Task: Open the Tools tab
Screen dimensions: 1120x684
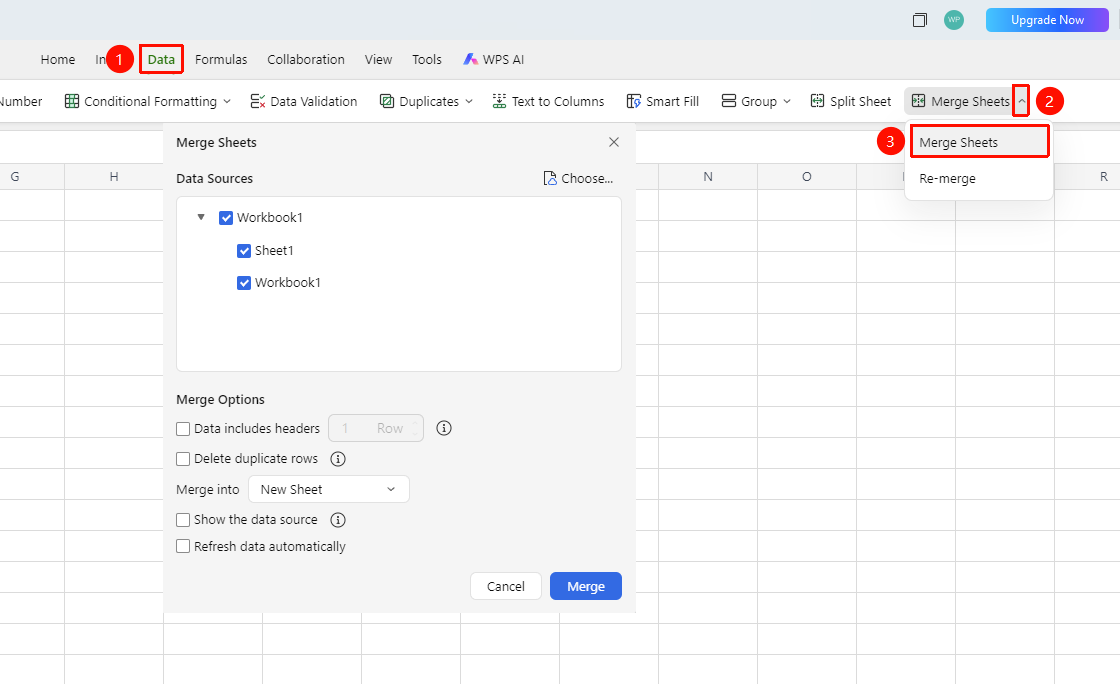Action: click(x=427, y=59)
